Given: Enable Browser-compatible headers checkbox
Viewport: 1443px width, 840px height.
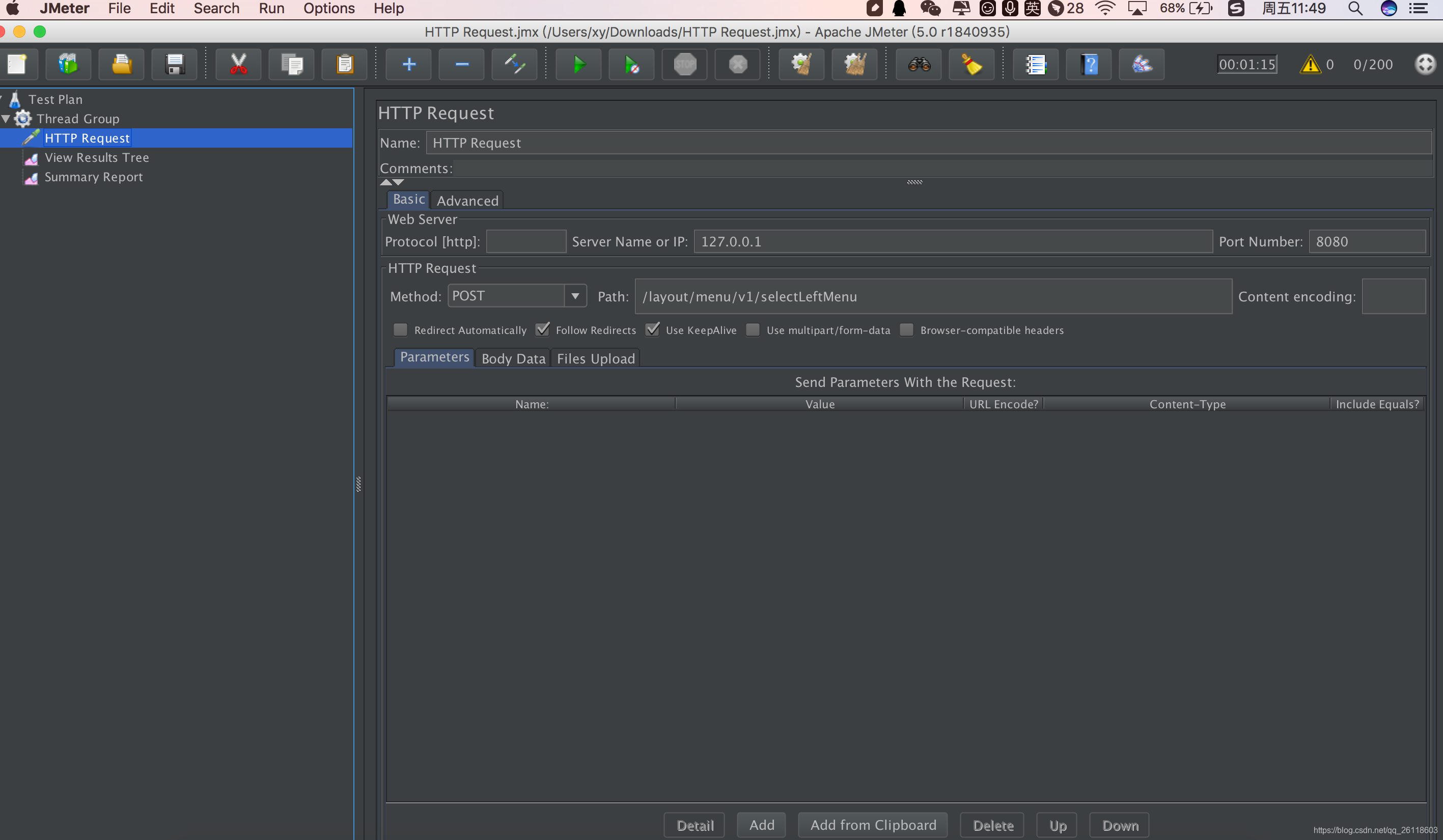Looking at the screenshot, I should tap(906, 330).
